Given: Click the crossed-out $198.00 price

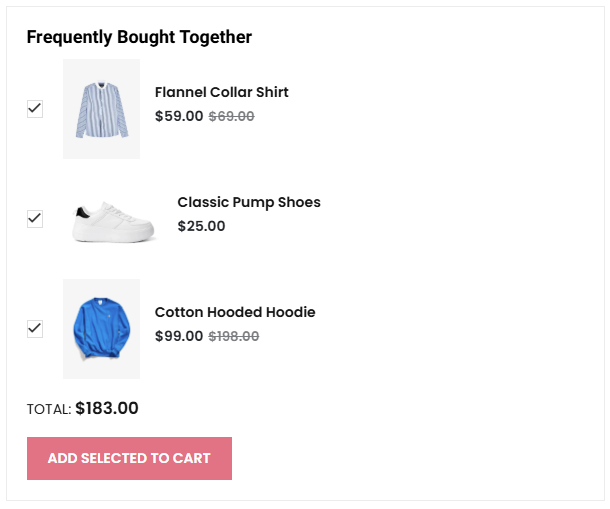Looking at the screenshot, I should click(234, 336).
